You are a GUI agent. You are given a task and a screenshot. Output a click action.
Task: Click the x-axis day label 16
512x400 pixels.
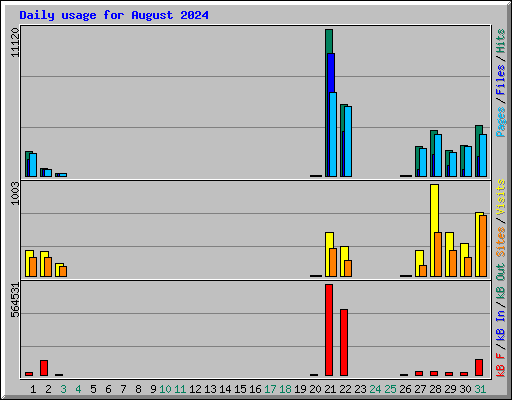pos(255,389)
